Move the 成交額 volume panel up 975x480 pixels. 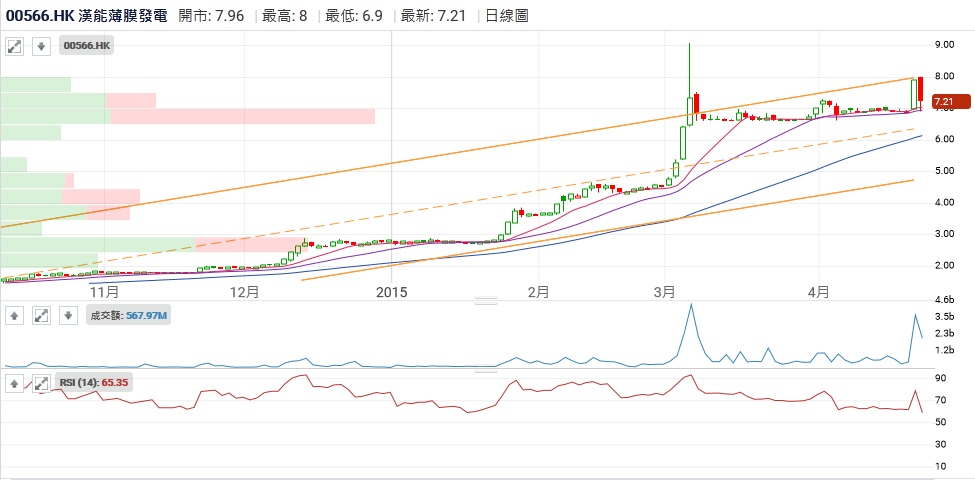coord(15,316)
